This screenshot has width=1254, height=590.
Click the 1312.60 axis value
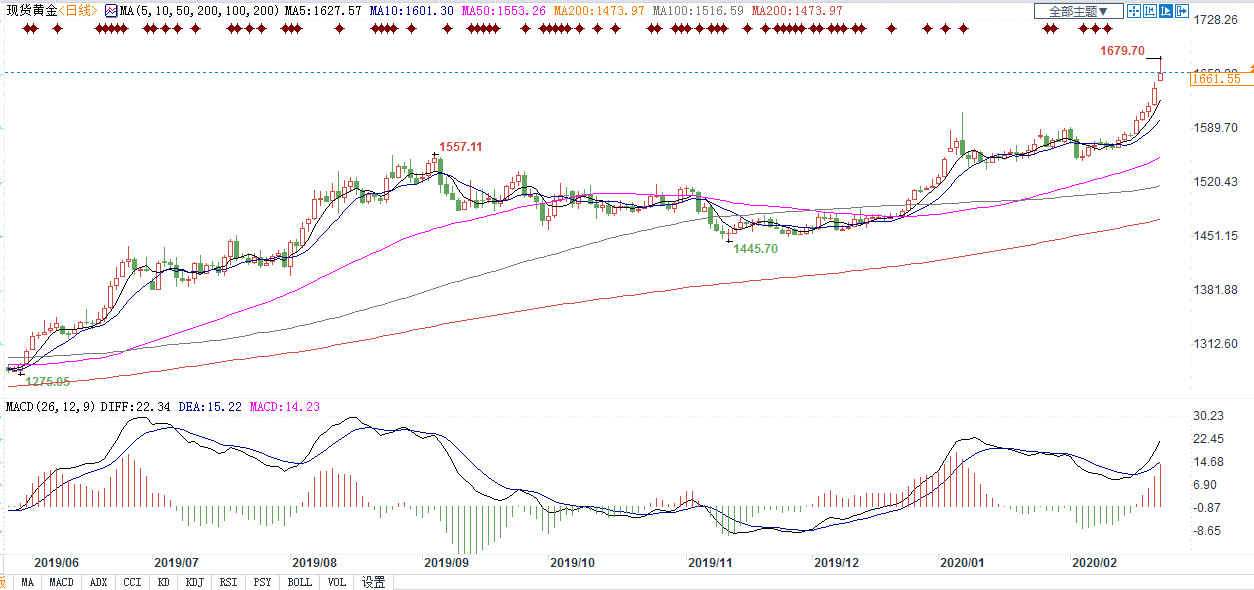(1215, 343)
